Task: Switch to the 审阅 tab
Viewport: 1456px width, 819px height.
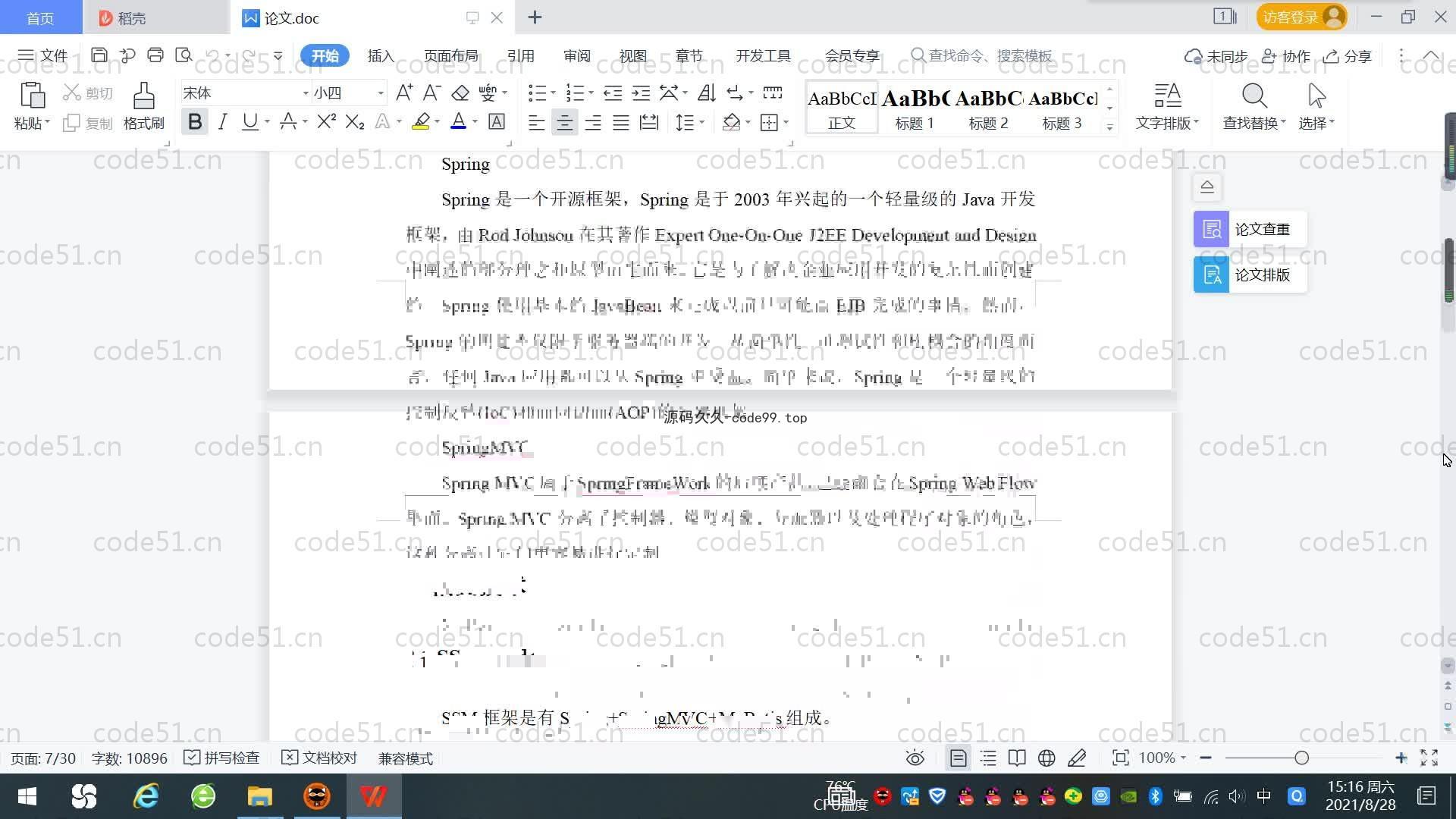Action: (x=576, y=55)
